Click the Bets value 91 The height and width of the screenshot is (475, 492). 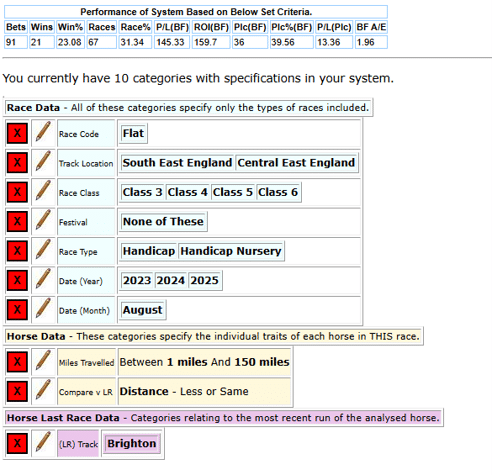pos(16,42)
